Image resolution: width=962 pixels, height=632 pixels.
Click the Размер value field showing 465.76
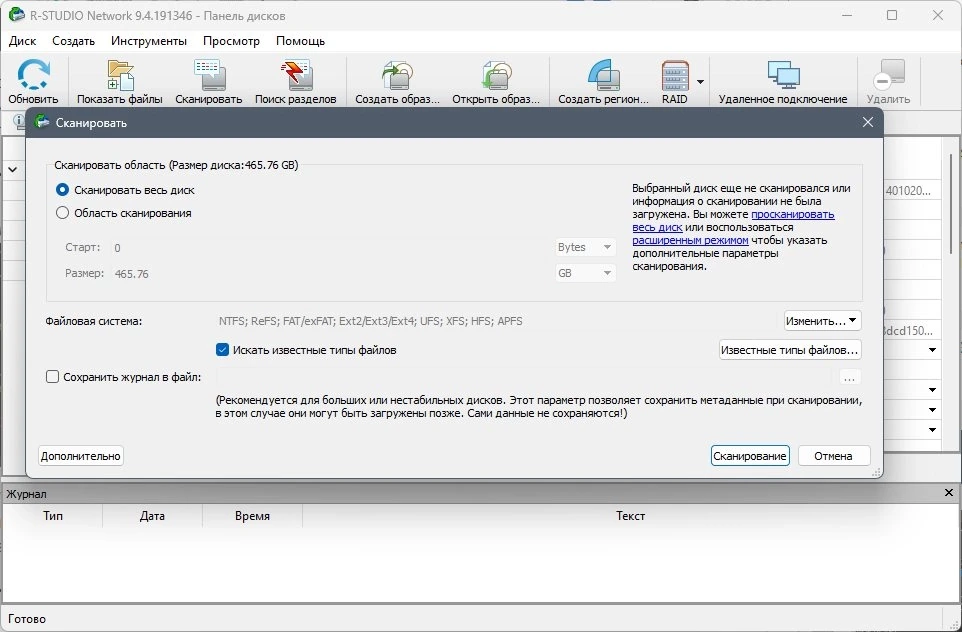(x=331, y=273)
